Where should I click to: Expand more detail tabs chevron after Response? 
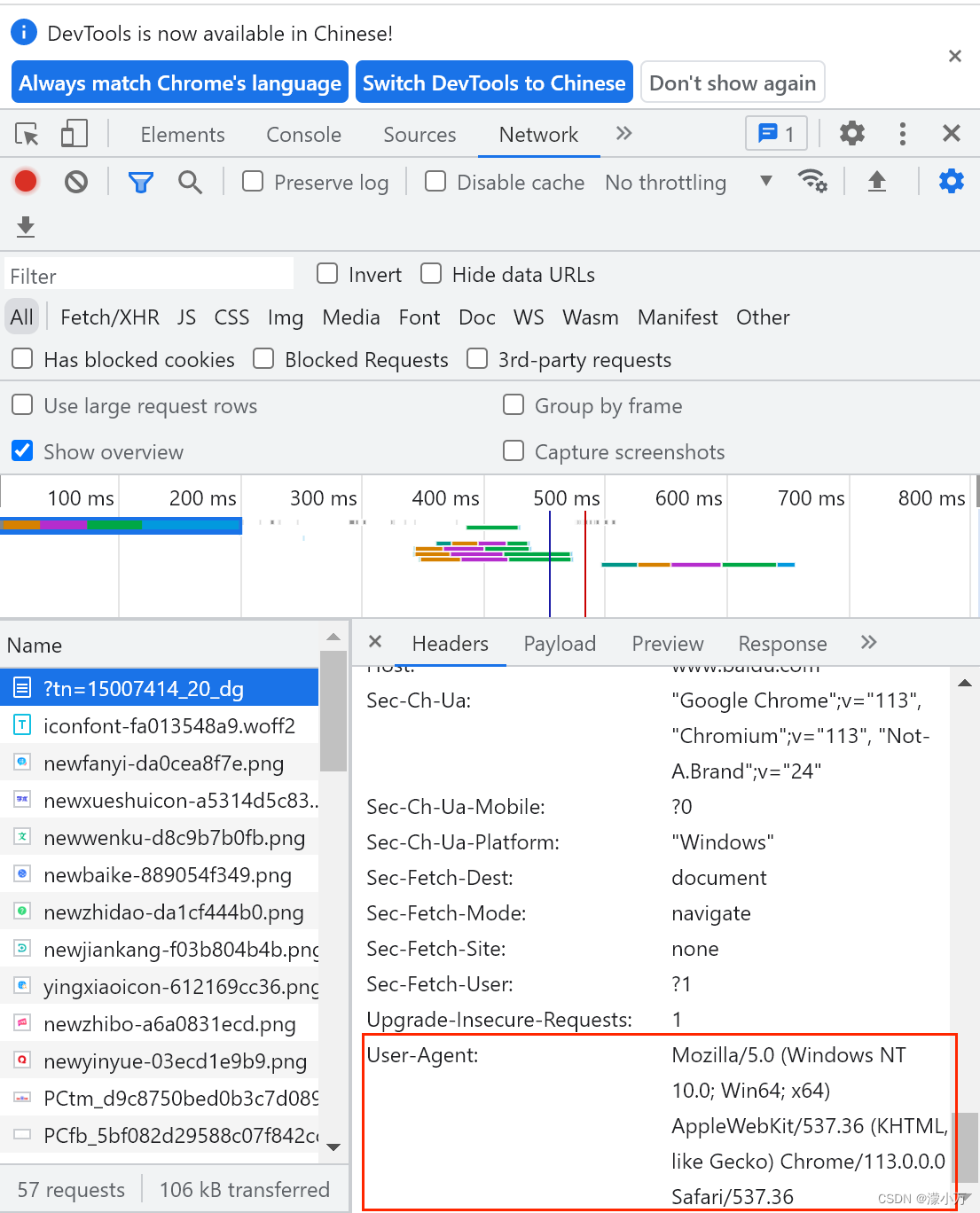[x=869, y=642]
